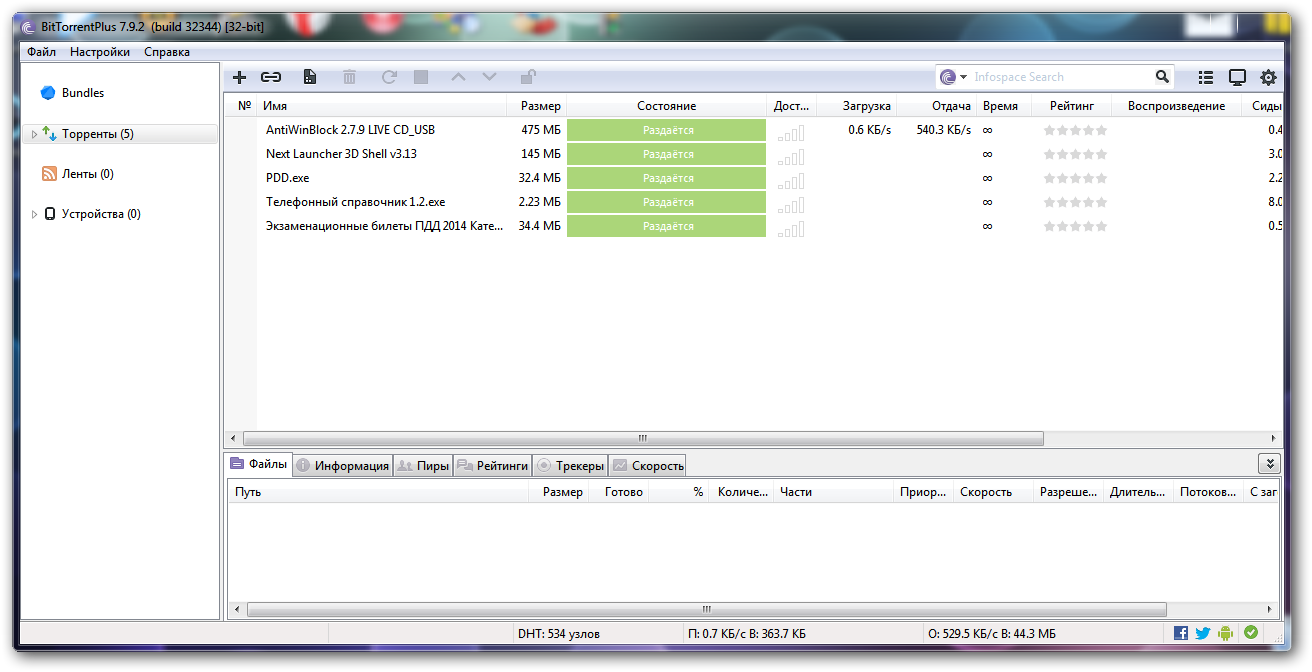The image size is (1312, 672).
Task: Switch to the Скорость tab
Action: tap(648, 465)
